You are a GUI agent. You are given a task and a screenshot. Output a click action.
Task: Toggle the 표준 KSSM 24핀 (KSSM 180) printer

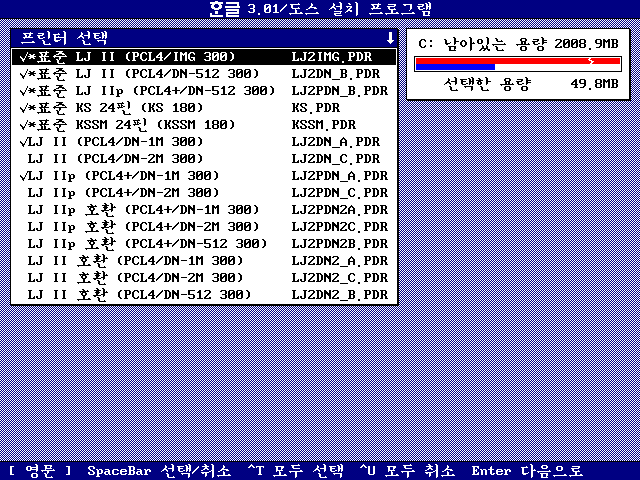pos(204,125)
